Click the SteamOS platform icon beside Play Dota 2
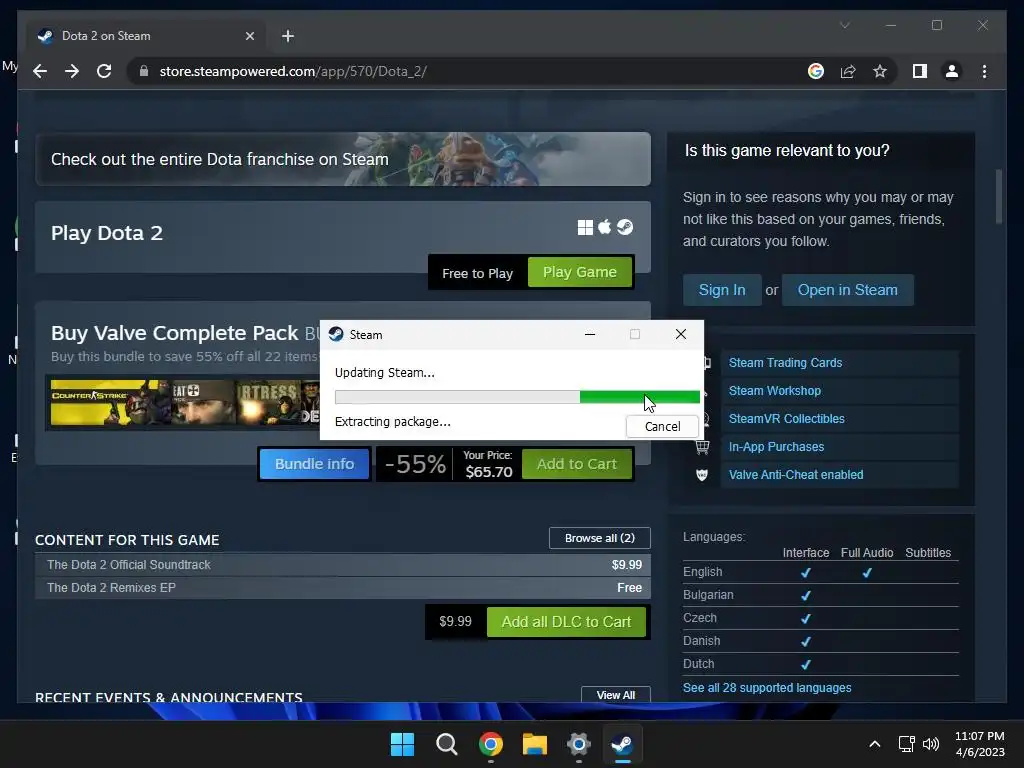 point(625,227)
